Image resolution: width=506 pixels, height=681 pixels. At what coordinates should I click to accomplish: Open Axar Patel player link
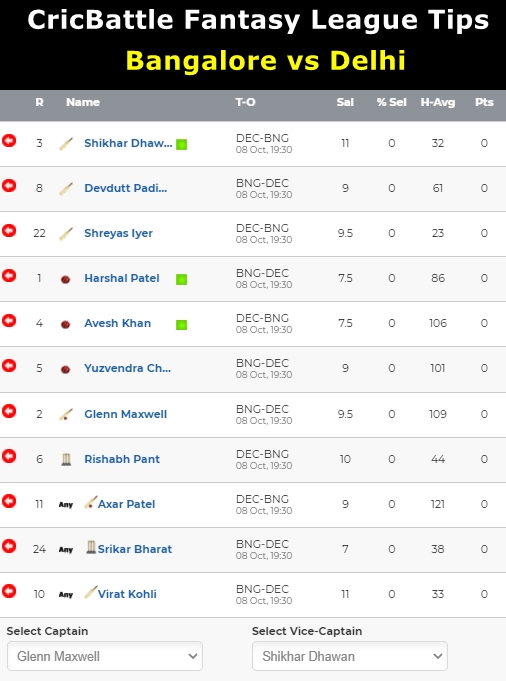point(126,504)
